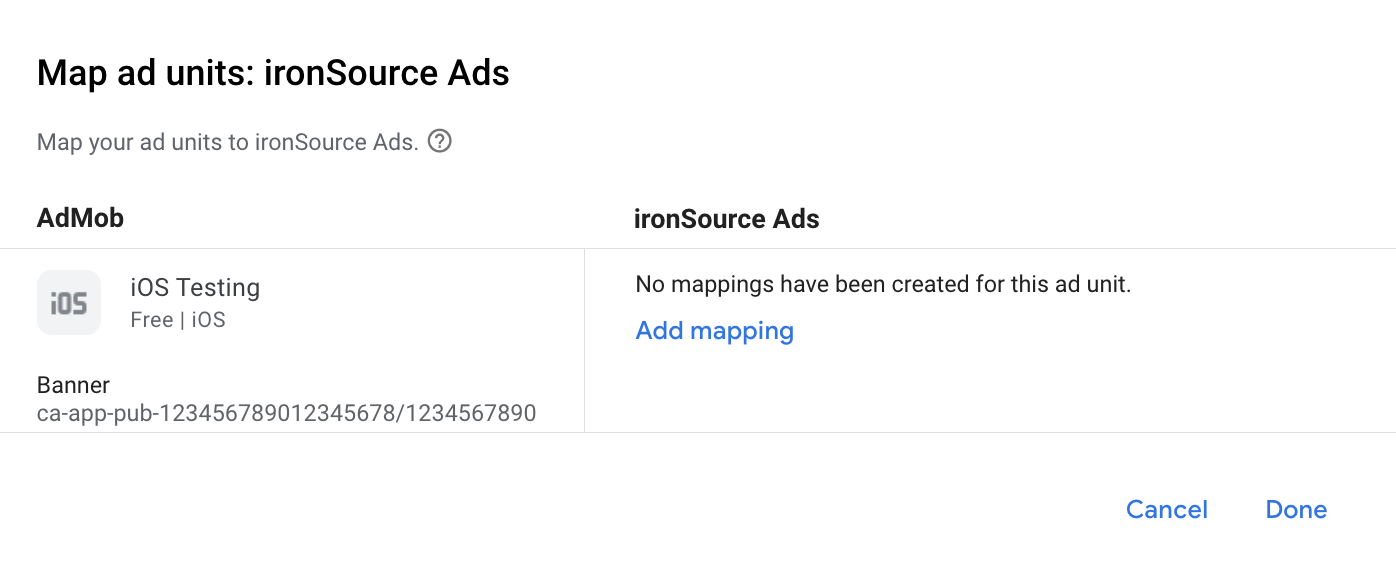Click the Banner ad unit label

point(73,385)
